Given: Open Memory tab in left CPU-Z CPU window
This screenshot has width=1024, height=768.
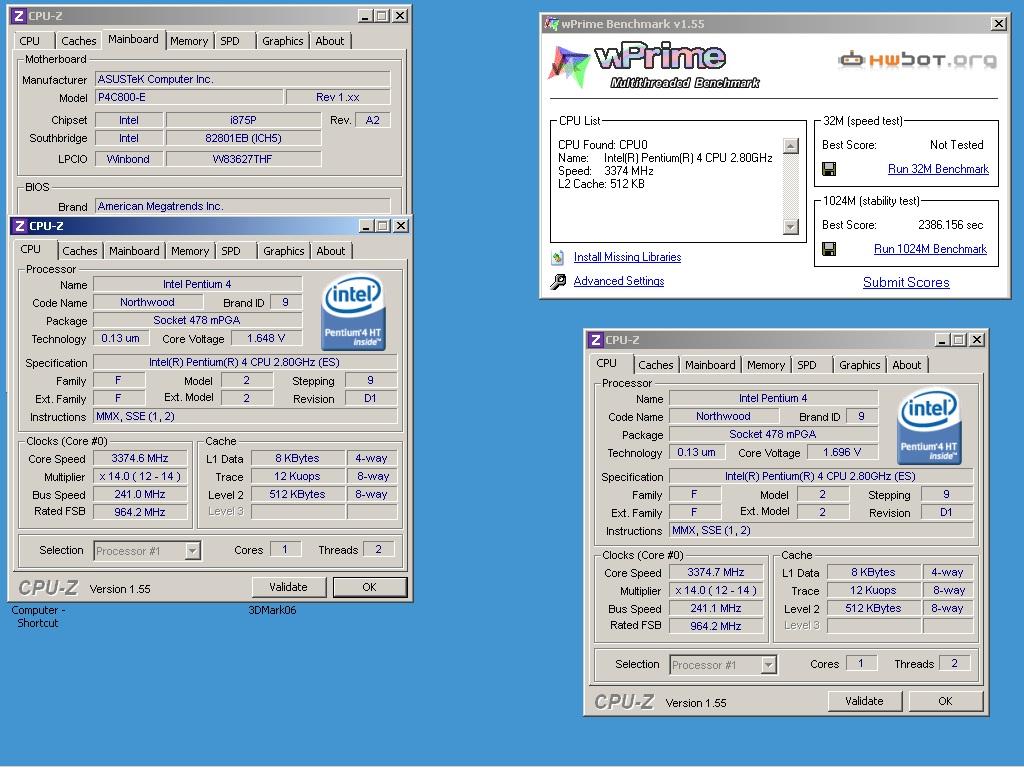Looking at the screenshot, I should (x=190, y=251).
